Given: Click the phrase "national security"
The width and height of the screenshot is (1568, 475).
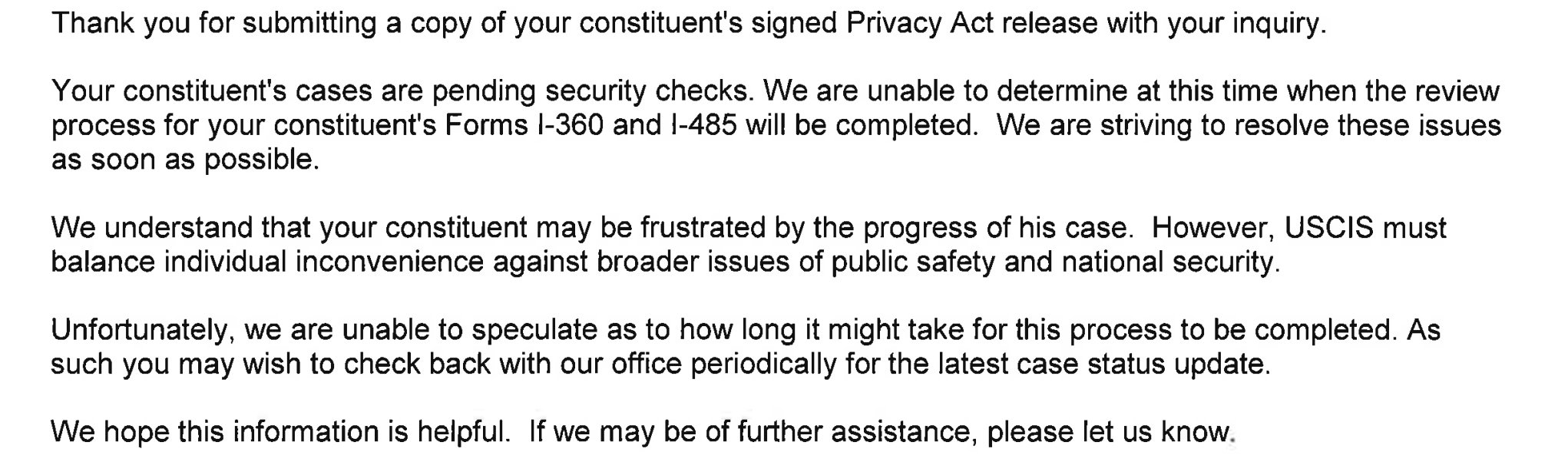Looking at the screenshot, I should click(1169, 262).
